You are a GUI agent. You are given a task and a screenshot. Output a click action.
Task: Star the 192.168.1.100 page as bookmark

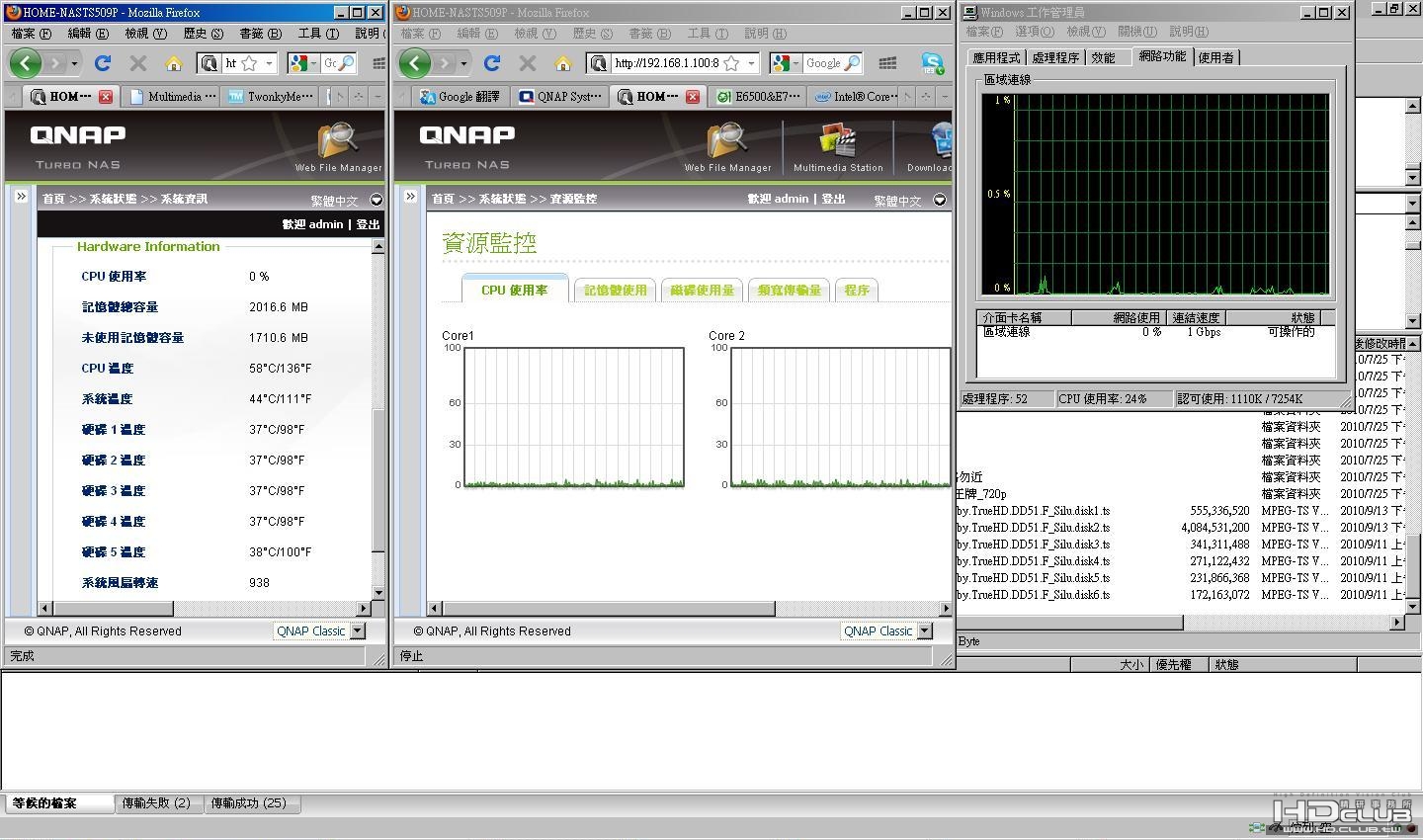point(731,63)
